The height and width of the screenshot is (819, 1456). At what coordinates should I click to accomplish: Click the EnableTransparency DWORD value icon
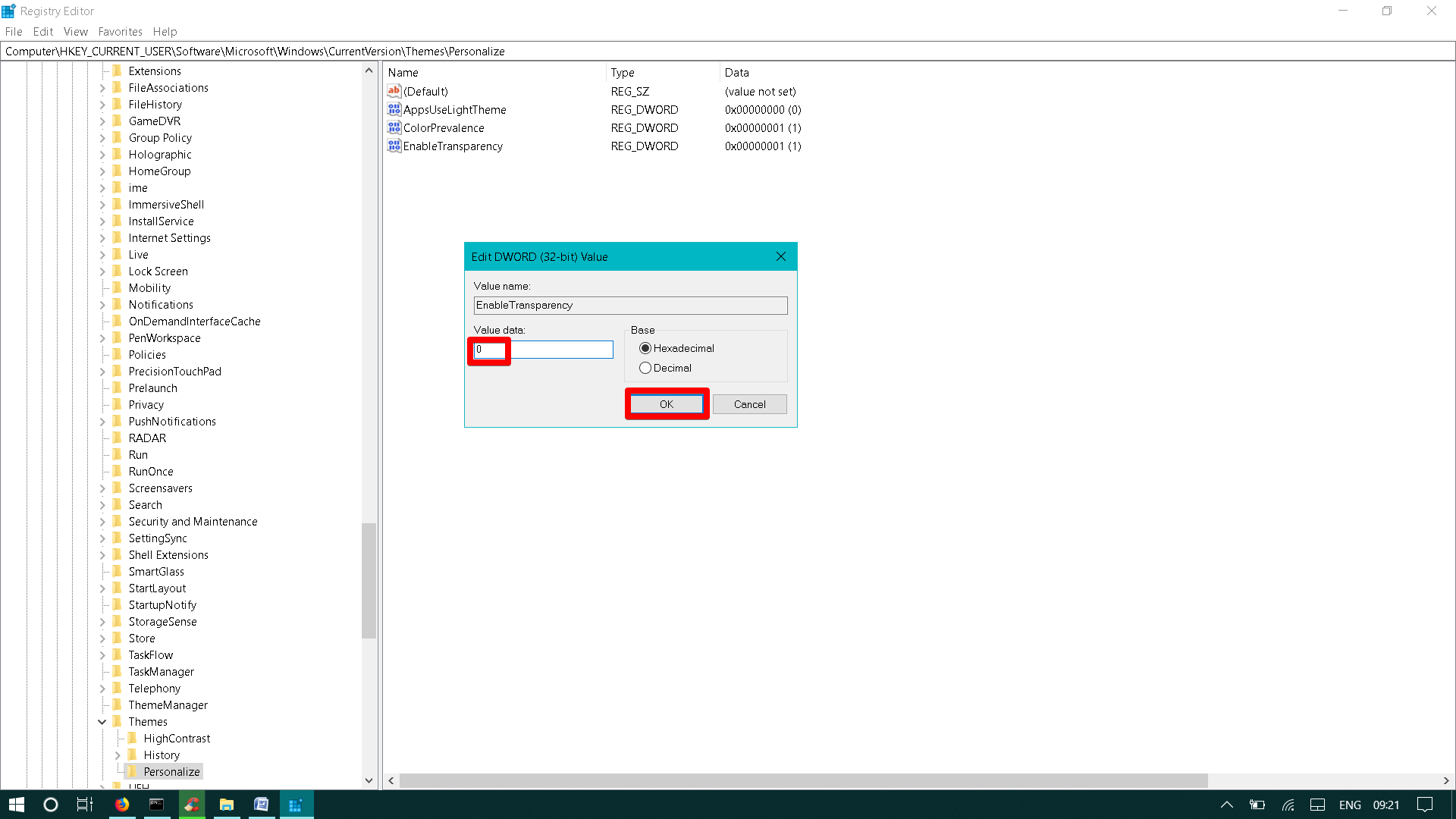(394, 146)
